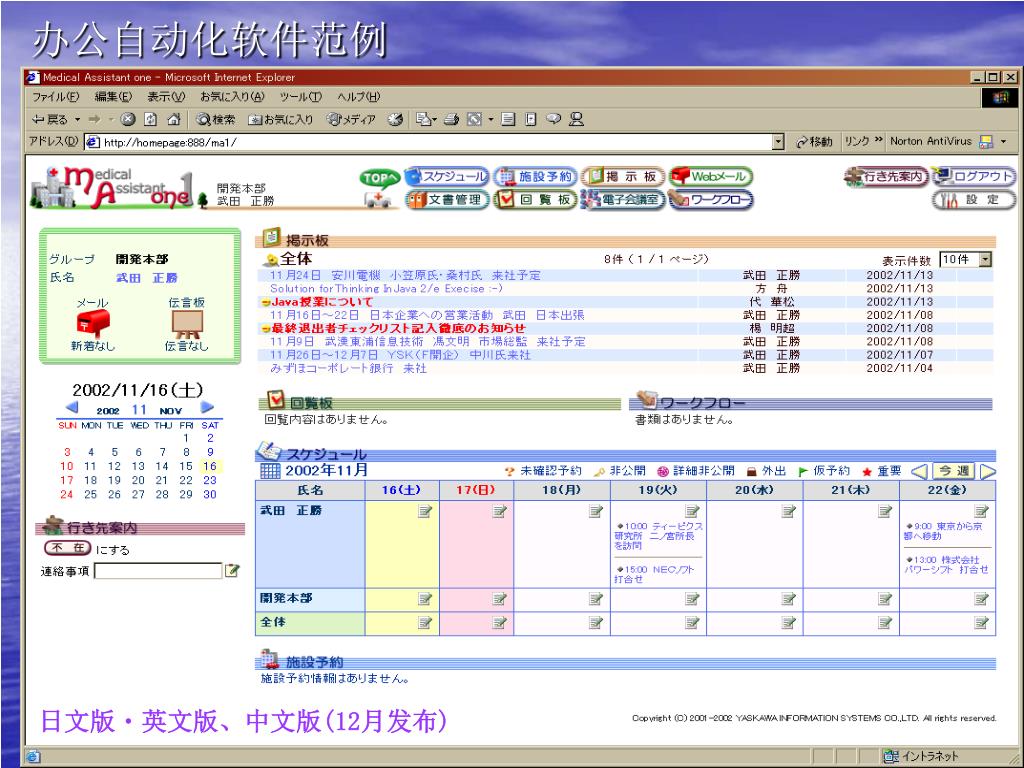This screenshot has height=768, width=1024.
Task: Click the 行き先案内 button at top right
Action: click(886, 176)
